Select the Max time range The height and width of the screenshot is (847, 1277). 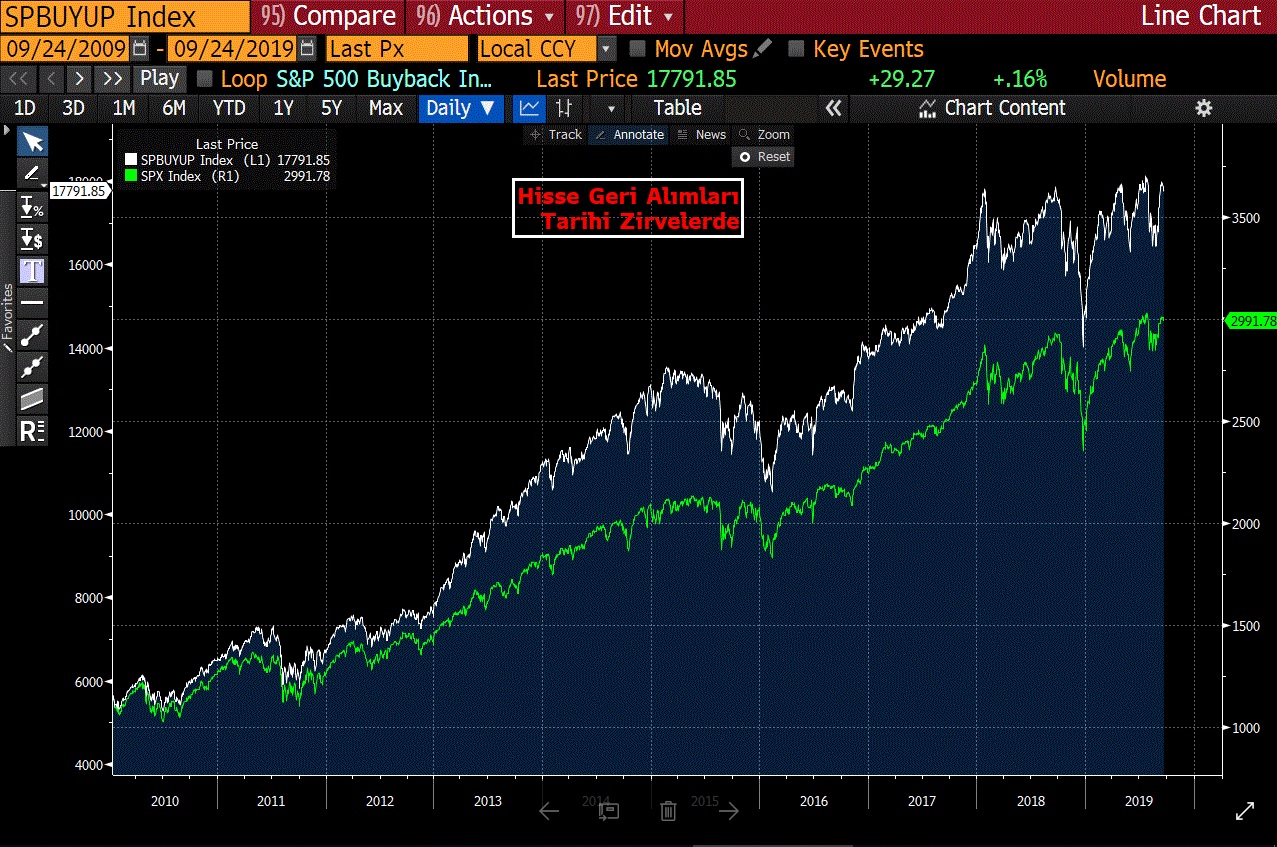point(386,108)
